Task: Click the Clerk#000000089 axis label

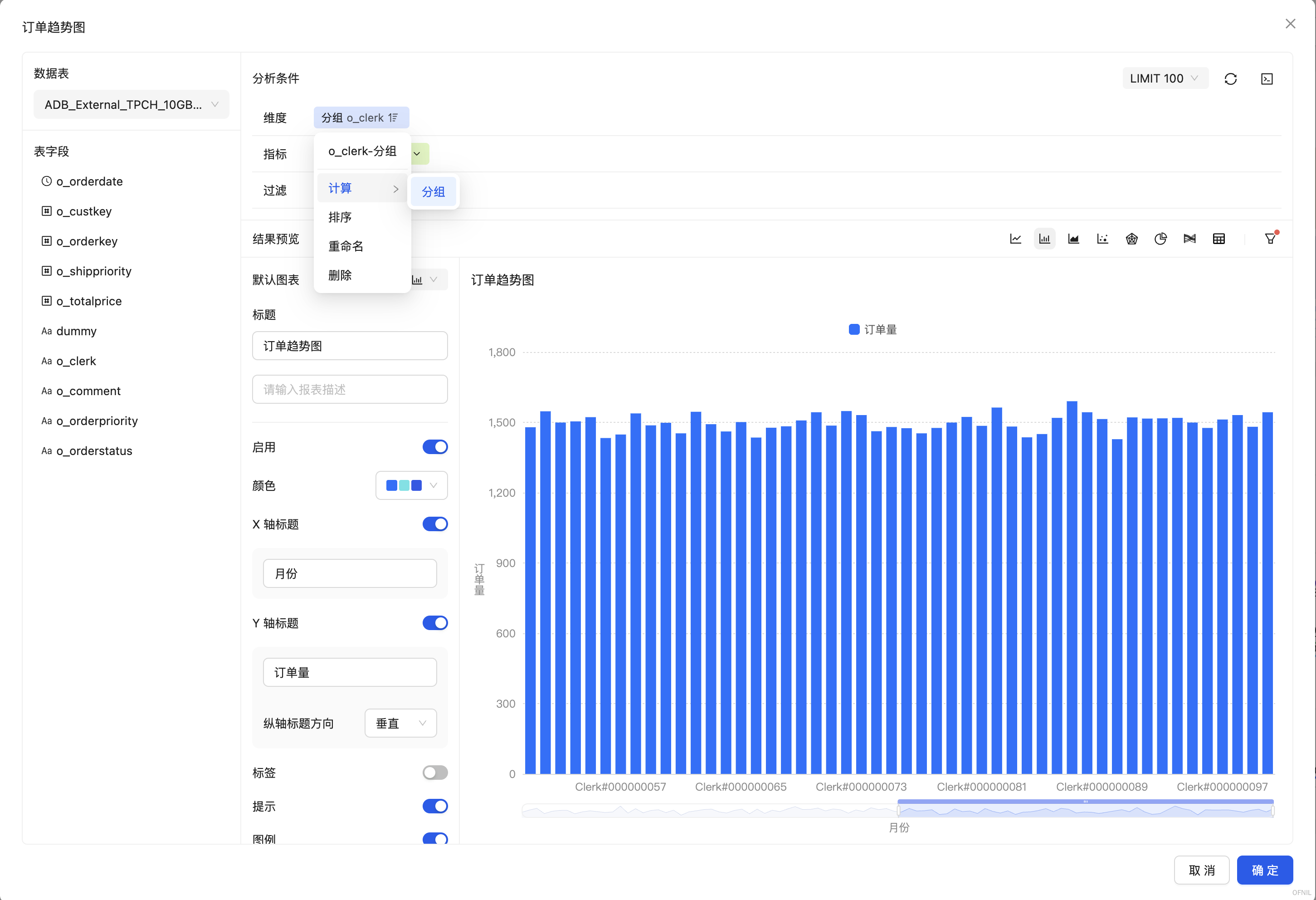Action: pos(1102,787)
